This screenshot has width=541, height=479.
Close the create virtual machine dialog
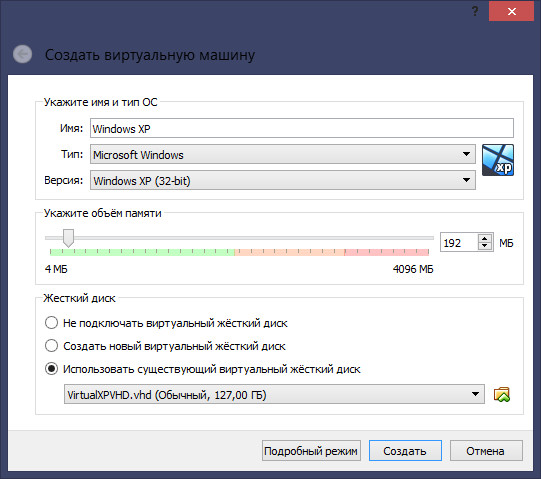(x=511, y=11)
